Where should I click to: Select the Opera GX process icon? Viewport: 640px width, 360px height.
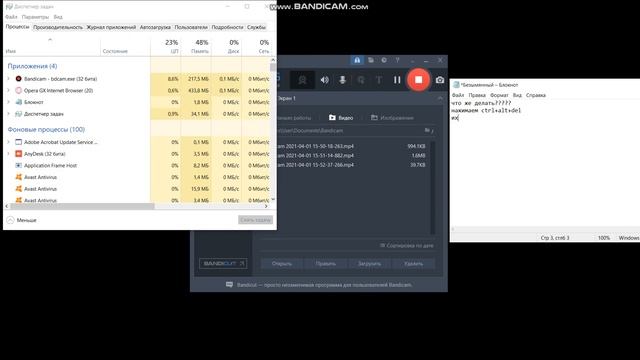click(x=18, y=90)
